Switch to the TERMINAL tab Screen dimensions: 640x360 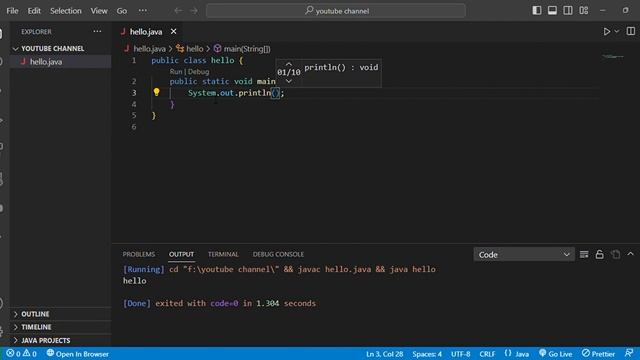223,254
